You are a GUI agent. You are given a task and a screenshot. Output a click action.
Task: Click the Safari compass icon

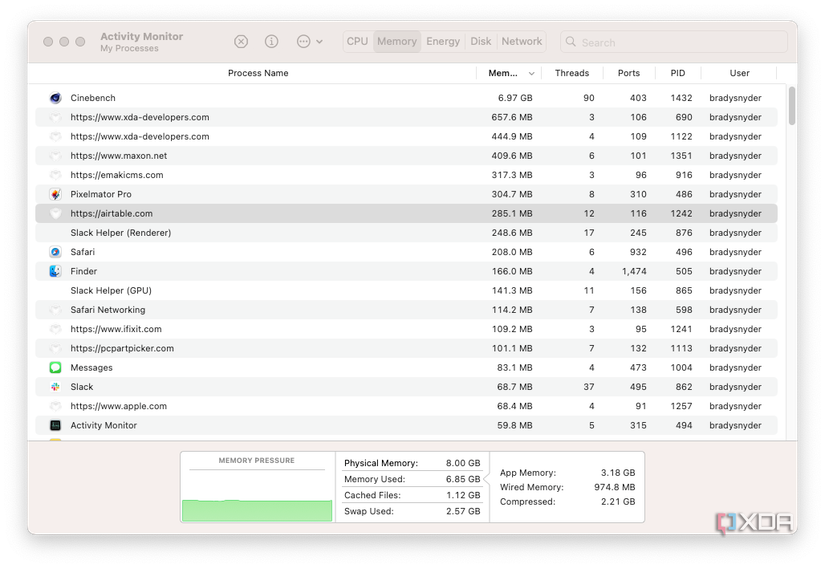pyautogui.click(x=55, y=252)
